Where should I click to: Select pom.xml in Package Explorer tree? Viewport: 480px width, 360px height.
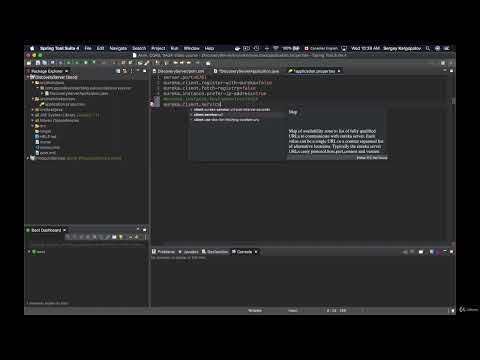tap(46, 153)
